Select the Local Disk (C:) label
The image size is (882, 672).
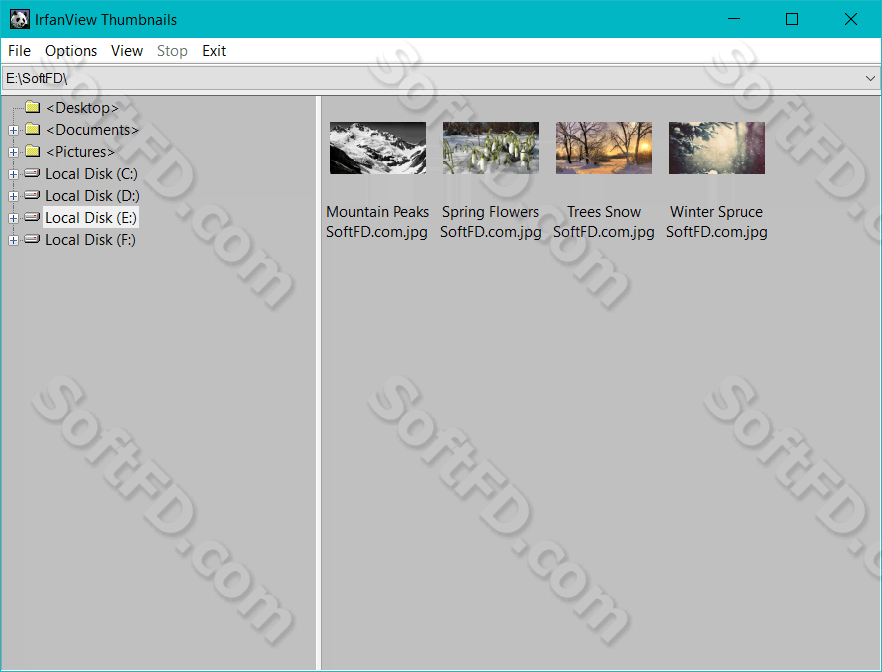click(x=91, y=174)
